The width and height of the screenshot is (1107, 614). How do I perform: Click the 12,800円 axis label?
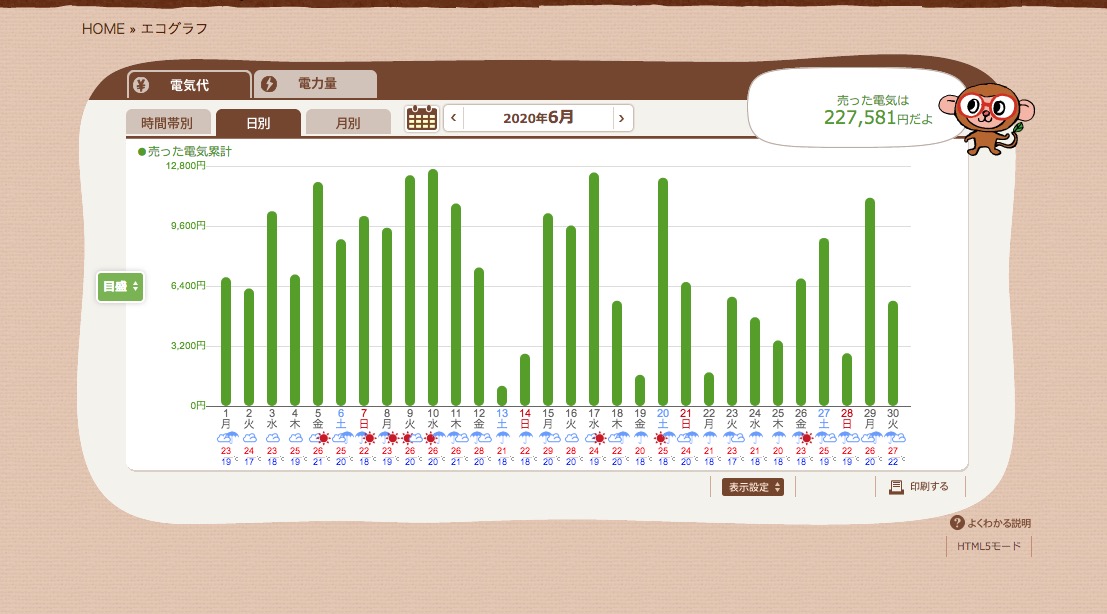click(186, 166)
